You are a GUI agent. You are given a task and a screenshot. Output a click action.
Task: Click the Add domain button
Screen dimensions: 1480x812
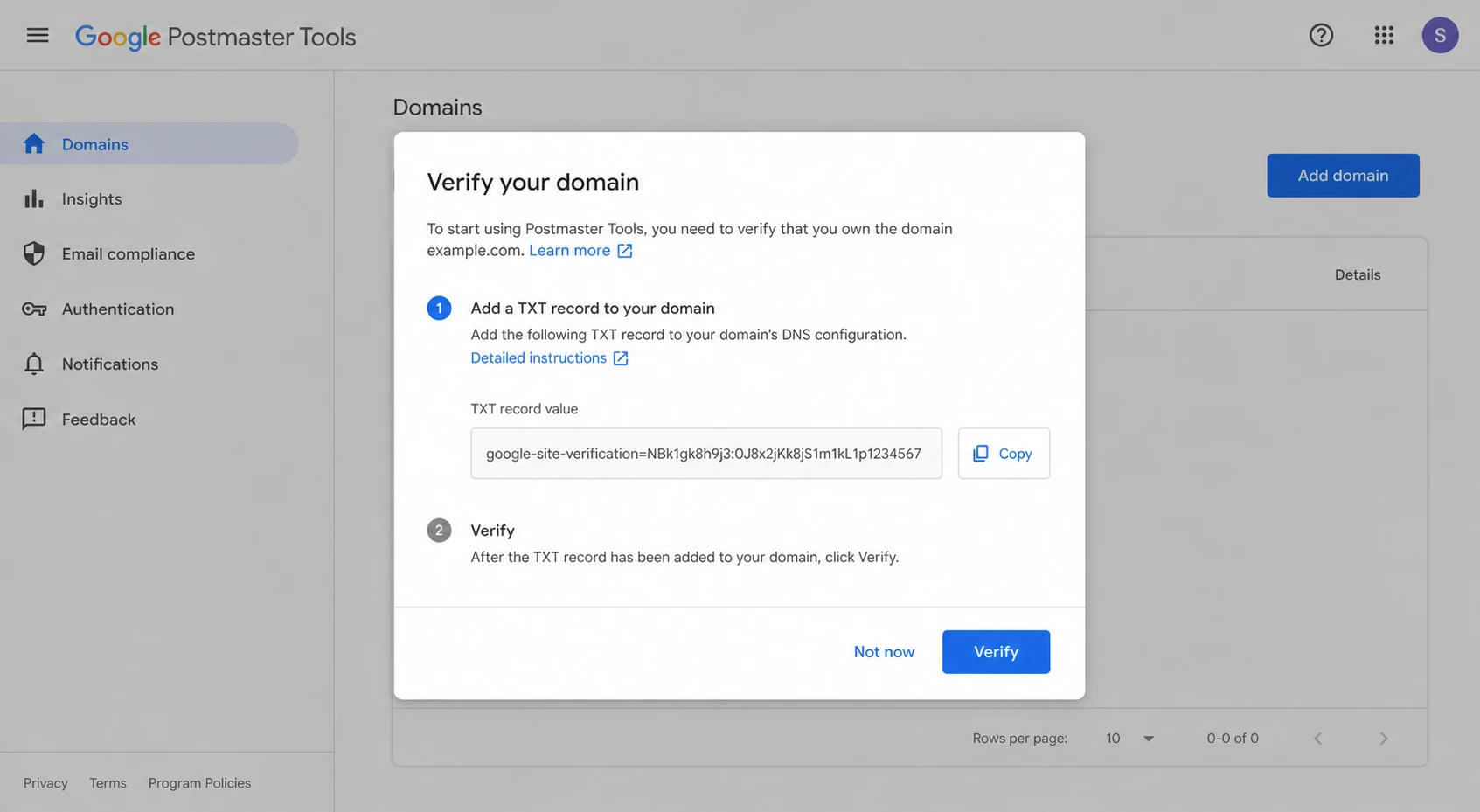click(1343, 176)
